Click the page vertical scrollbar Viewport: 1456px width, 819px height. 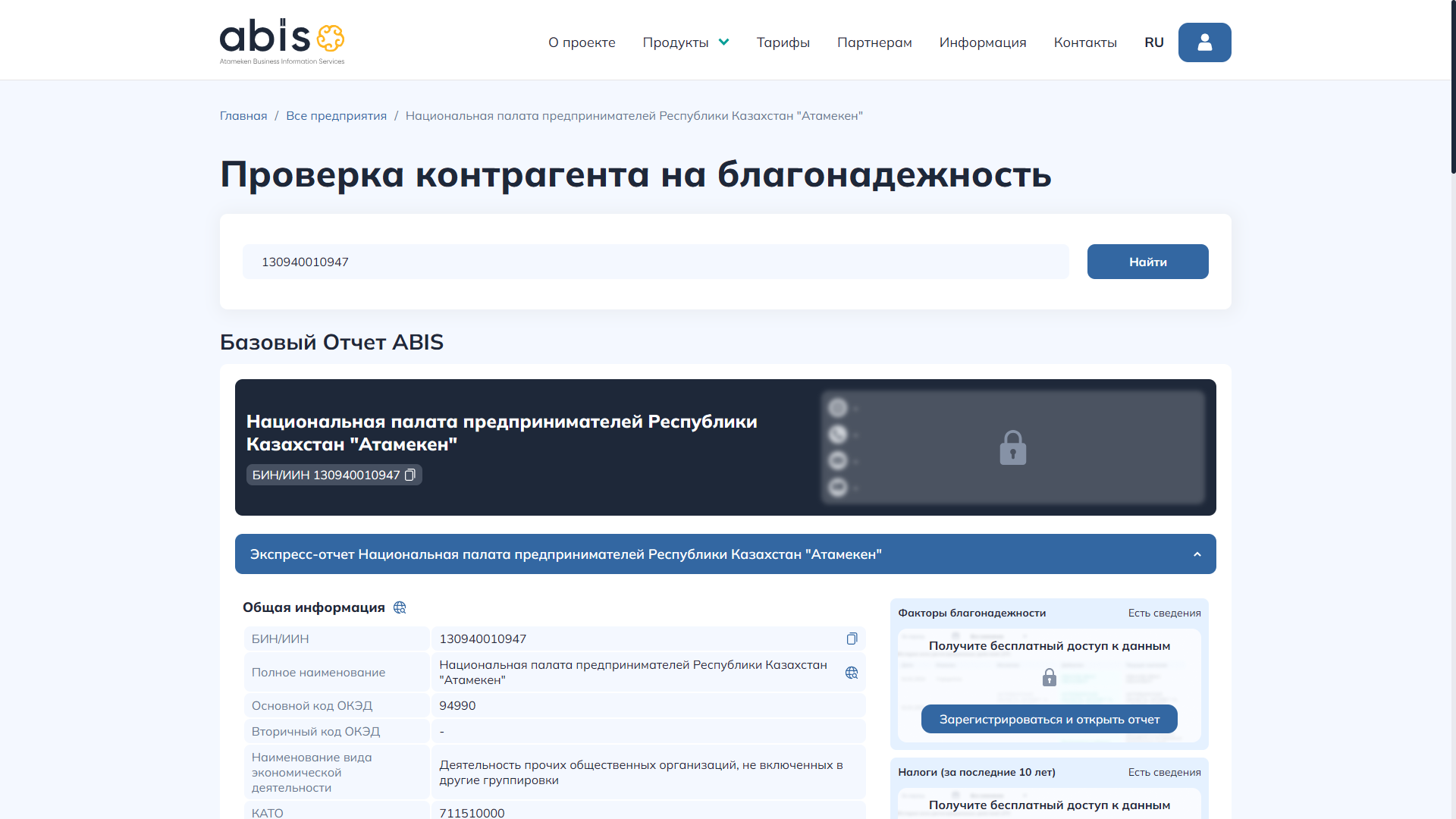(x=1451, y=87)
